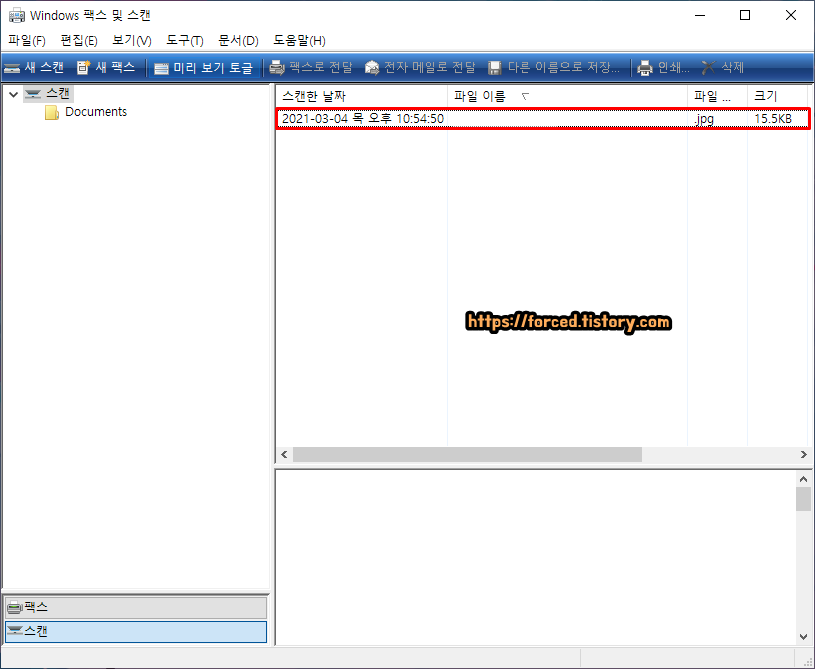Image resolution: width=815 pixels, height=669 pixels.
Task: Open the Tools menu (도구)
Action: (185, 41)
